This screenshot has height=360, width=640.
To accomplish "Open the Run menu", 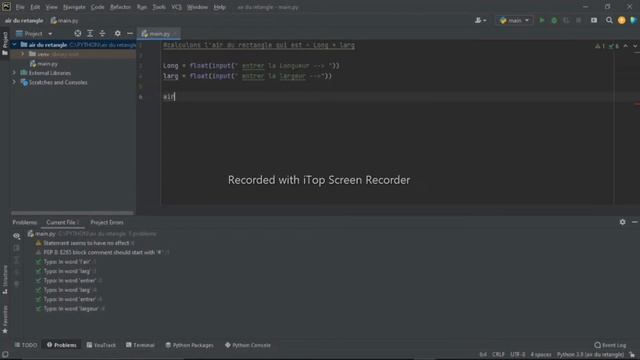I will pos(142,7).
